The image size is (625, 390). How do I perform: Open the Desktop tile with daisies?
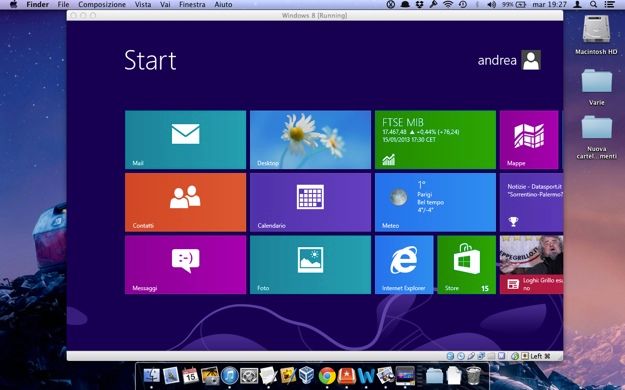[x=310, y=140]
